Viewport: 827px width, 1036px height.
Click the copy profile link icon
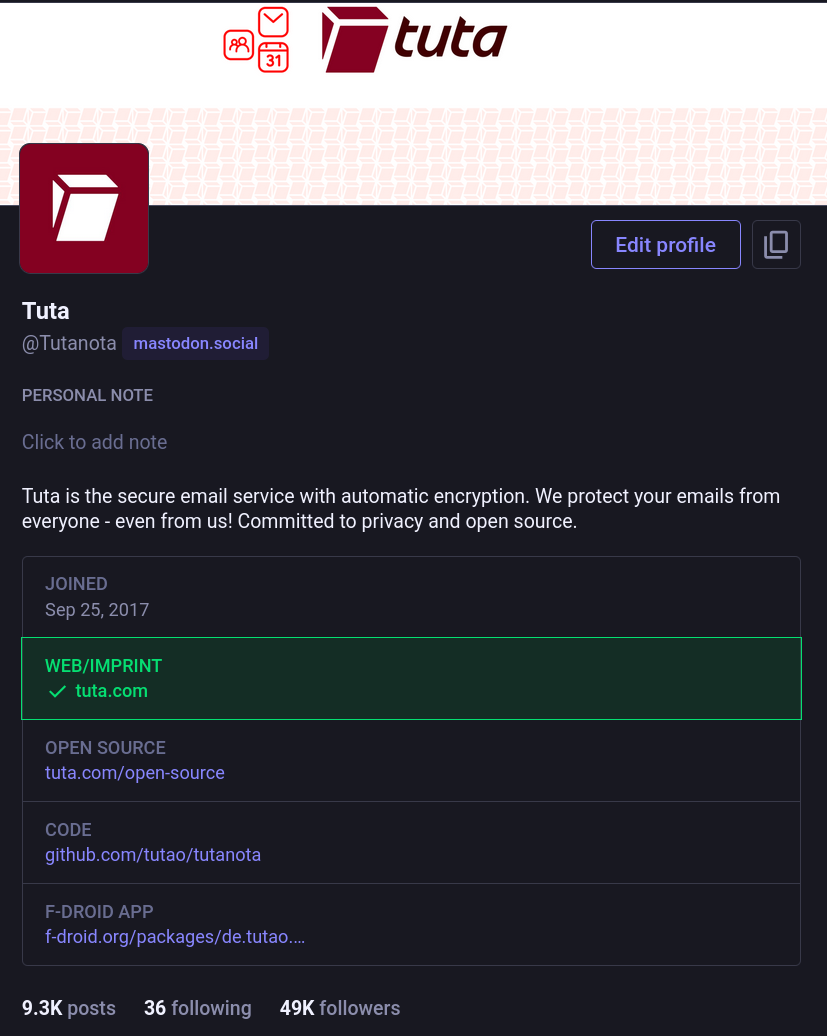776,245
